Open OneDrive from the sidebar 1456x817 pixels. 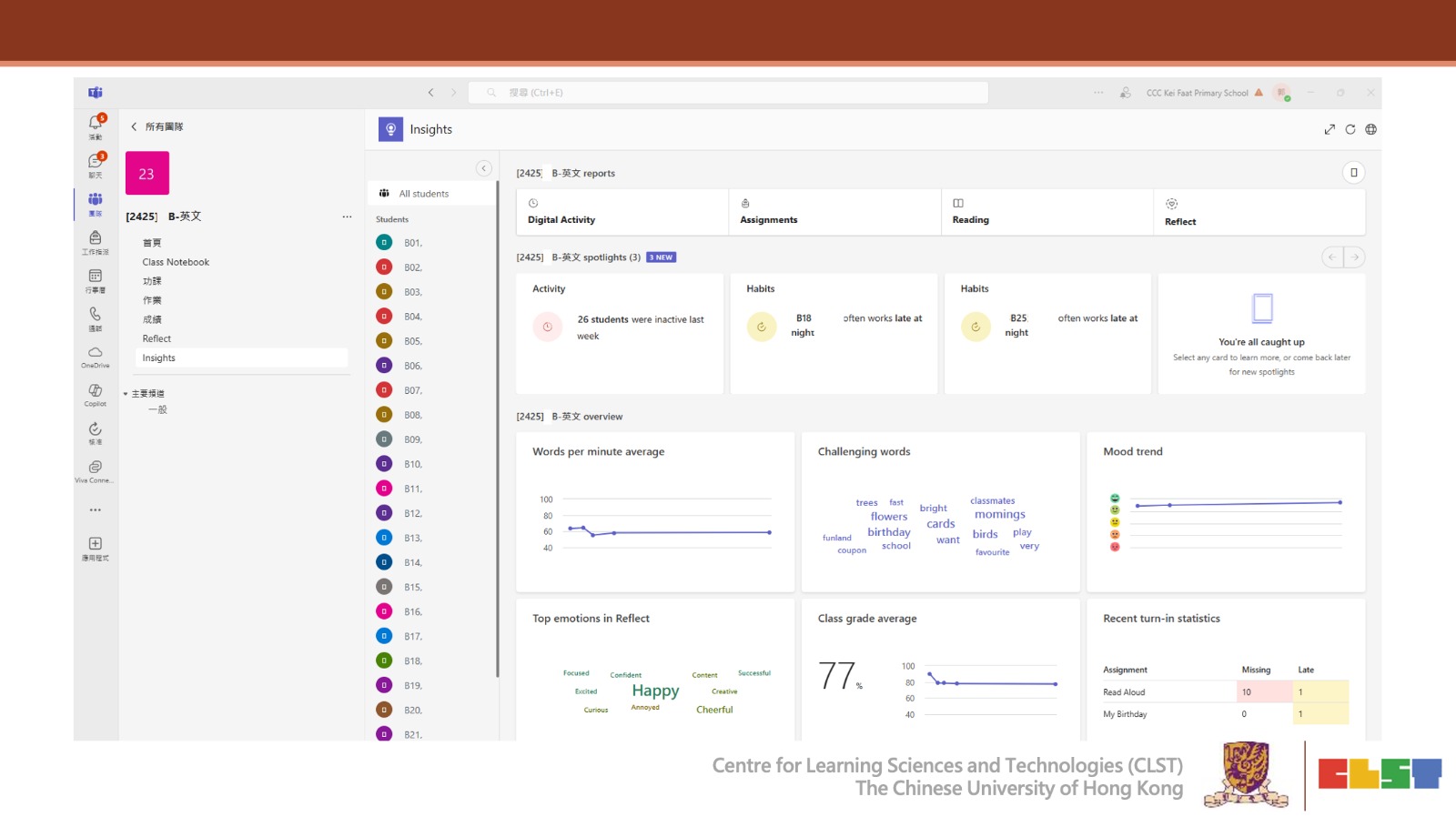[95, 354]
